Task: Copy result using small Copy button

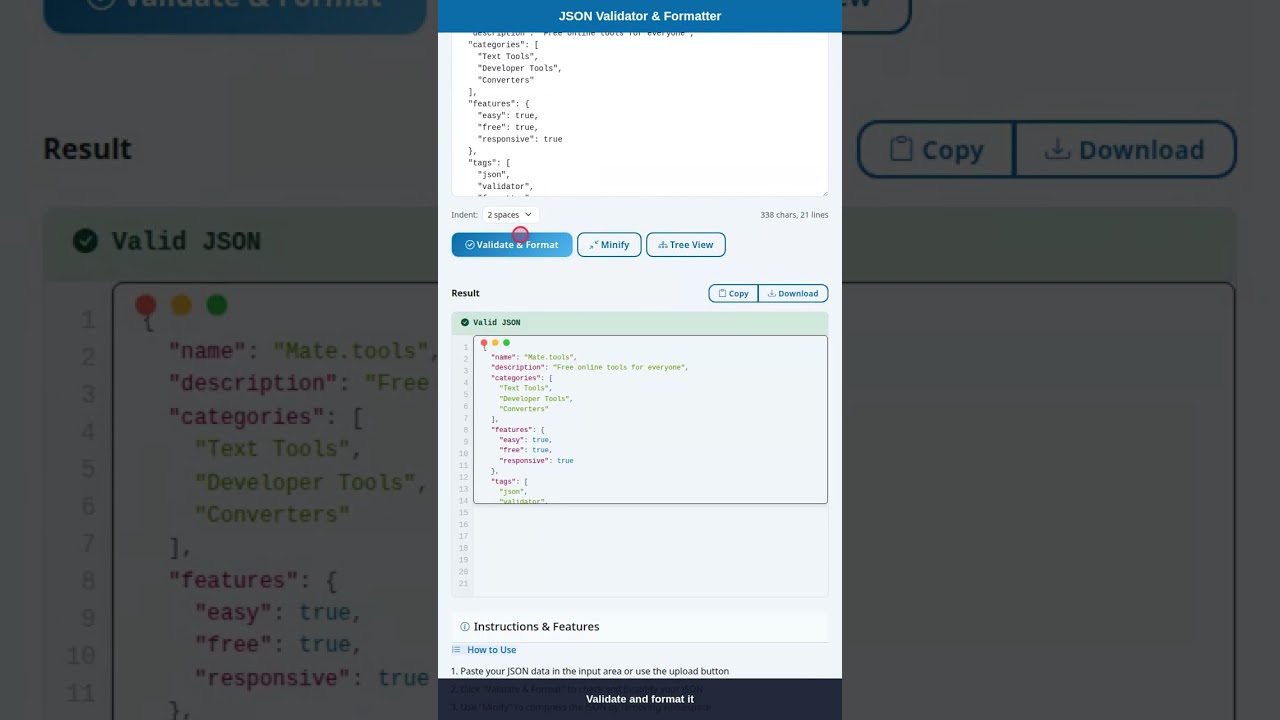Action: [733, 293]
